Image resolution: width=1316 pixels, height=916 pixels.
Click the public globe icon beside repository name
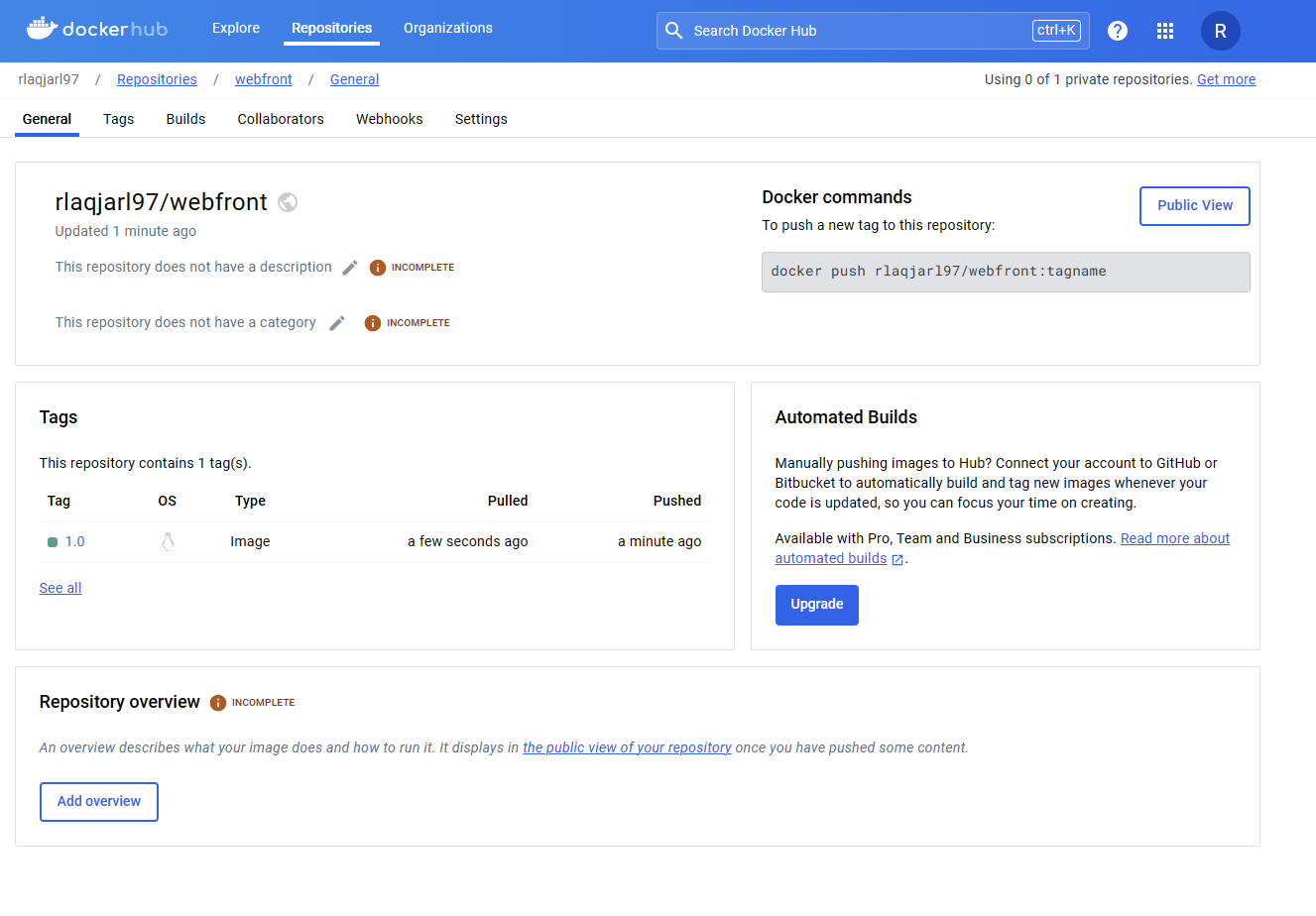click(288, 202)
